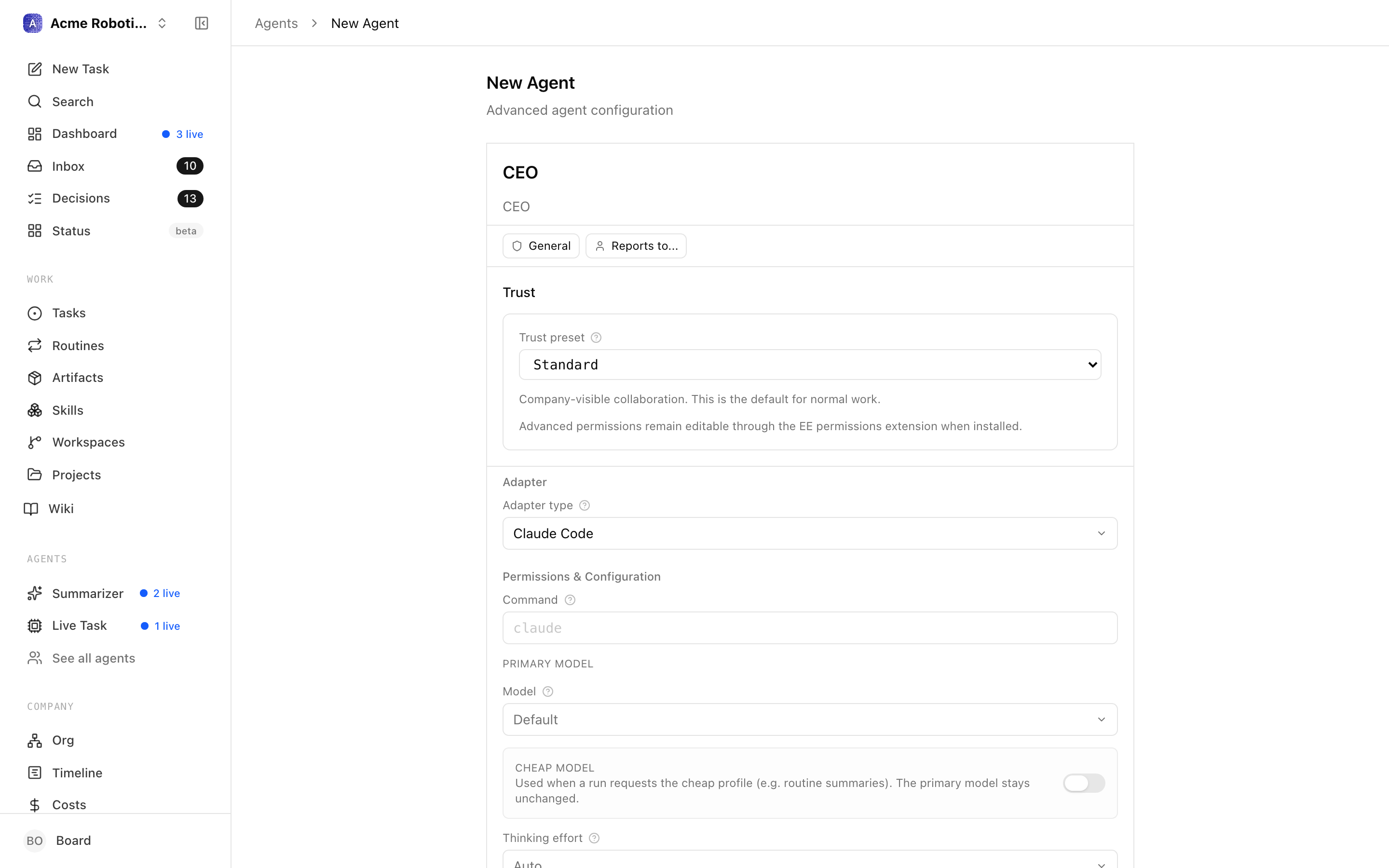The image size is (1389, 868).
Task: Open the Board user profile
Action: click(x=115, y=841)
